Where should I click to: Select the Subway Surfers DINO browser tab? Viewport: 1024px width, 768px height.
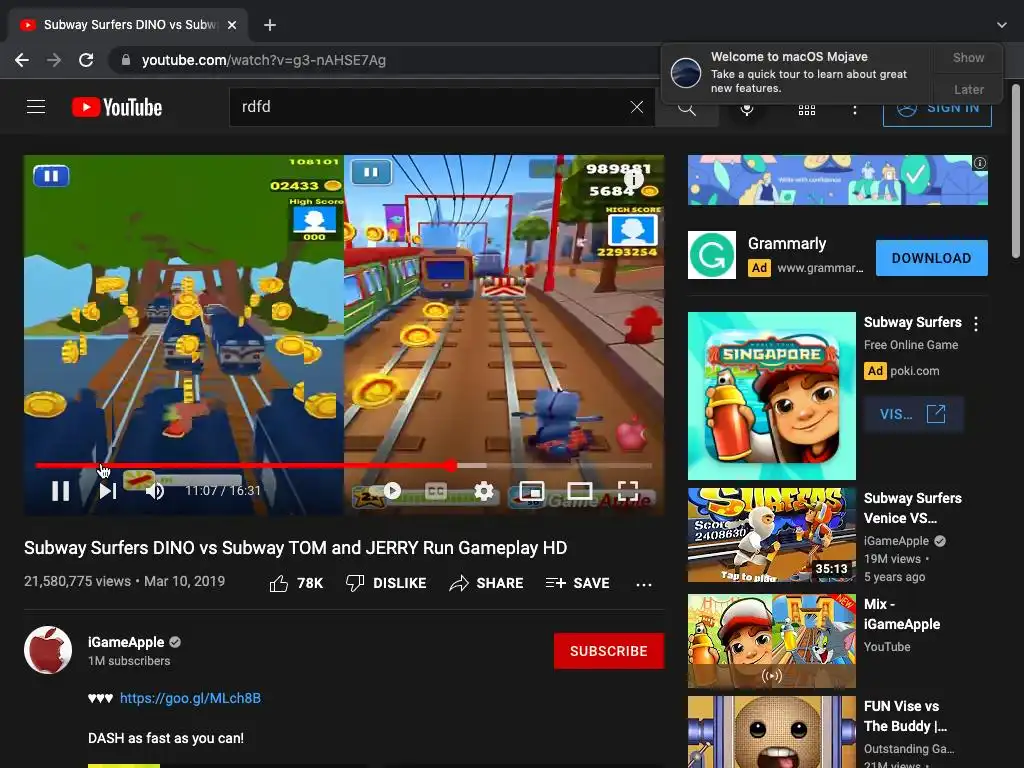128,25
